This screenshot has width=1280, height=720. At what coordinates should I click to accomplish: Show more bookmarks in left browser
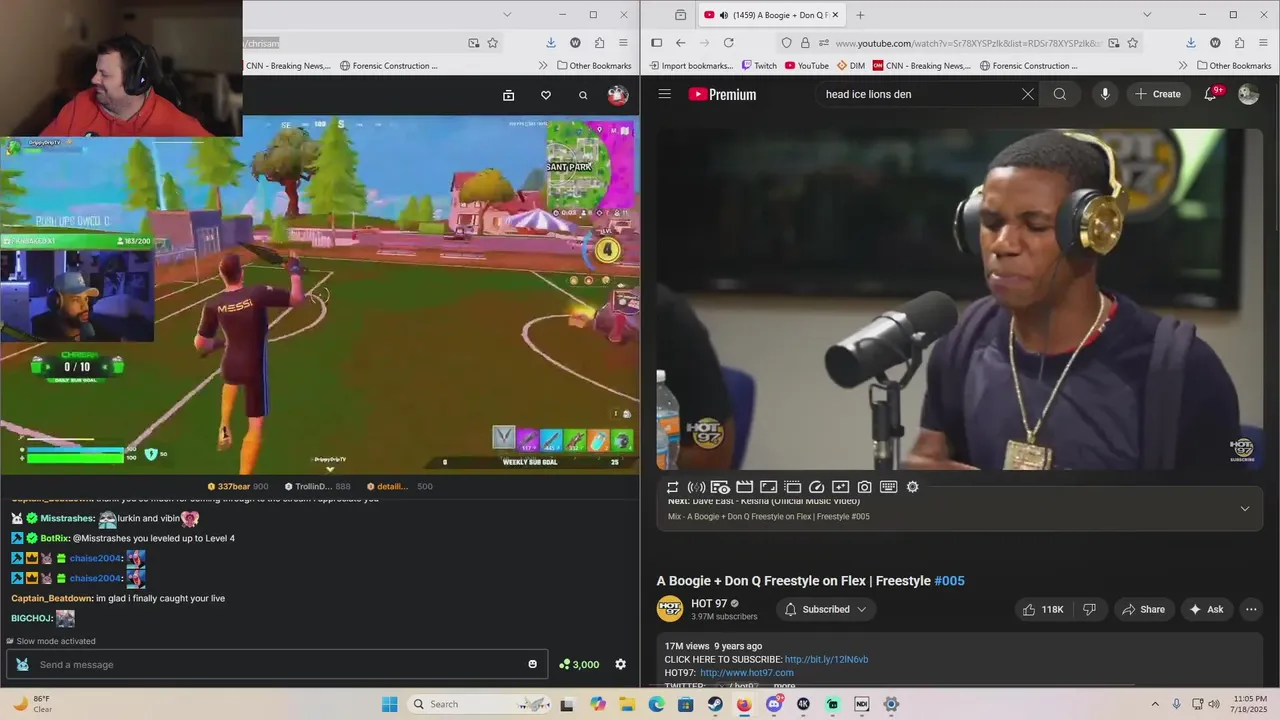tap(543, 66)
